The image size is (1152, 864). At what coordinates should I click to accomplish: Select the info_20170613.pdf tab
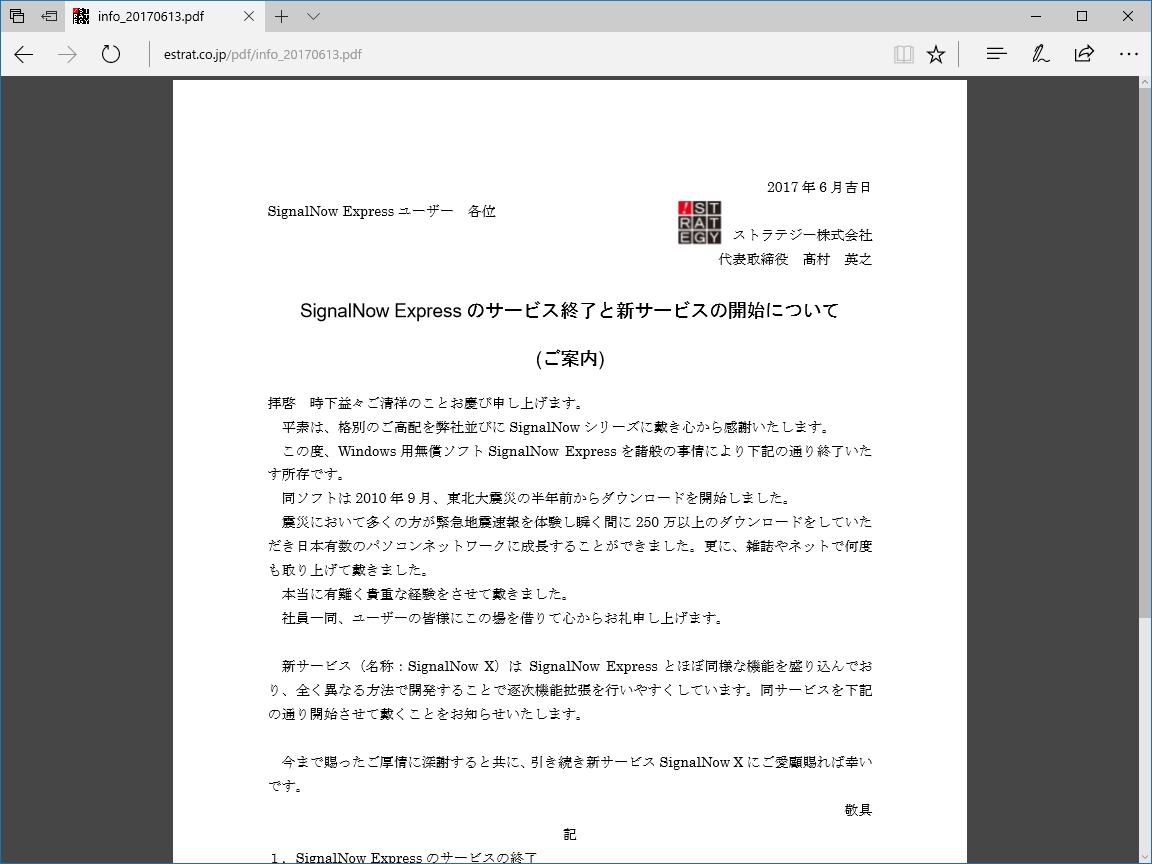coord(150,16)
